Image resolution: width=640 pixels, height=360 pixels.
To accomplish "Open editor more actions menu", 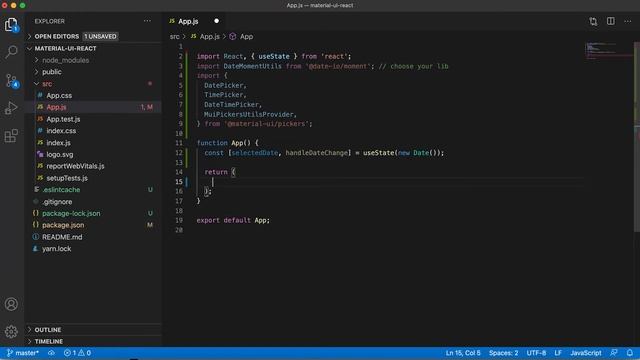I will point(628,21).
